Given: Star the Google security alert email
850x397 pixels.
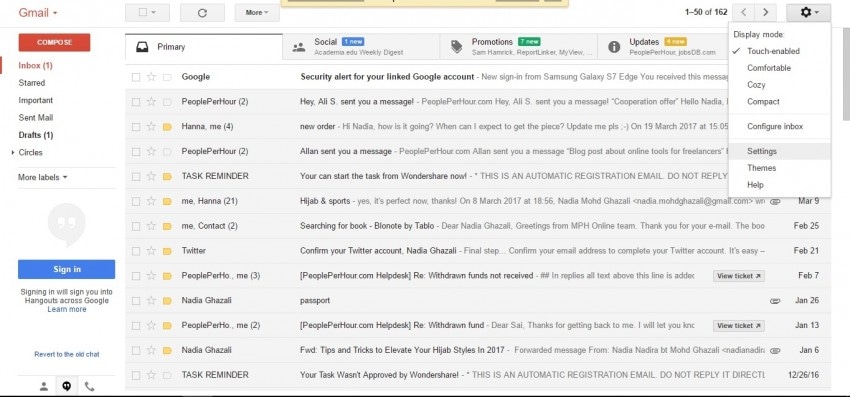Looking at the screenshot, I should 151,77.
